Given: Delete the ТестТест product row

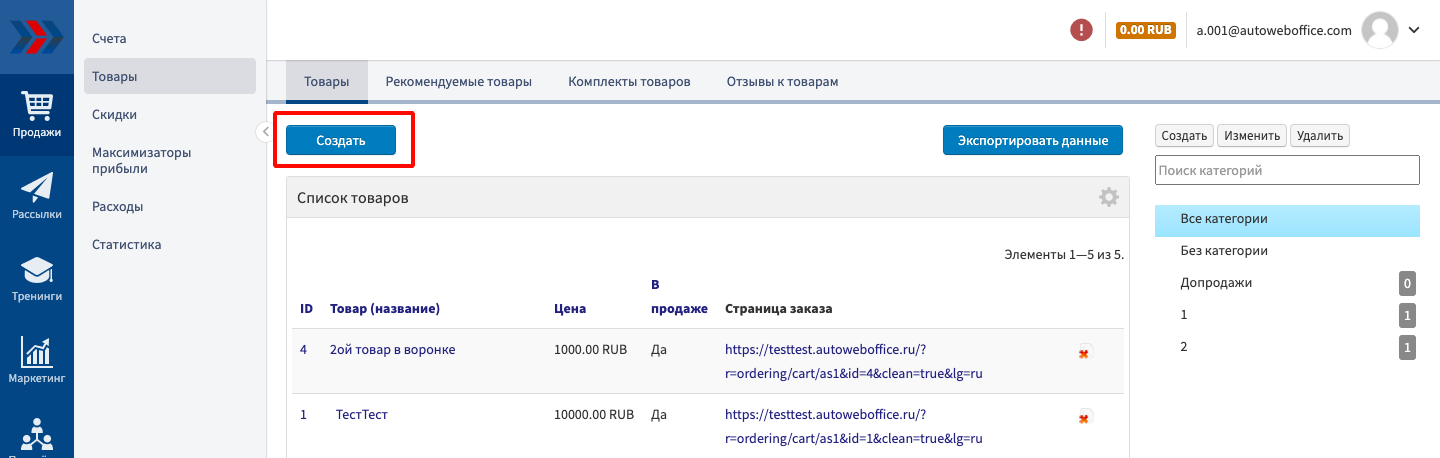Looking at the screenshot, I should (x=1084, y=417).
